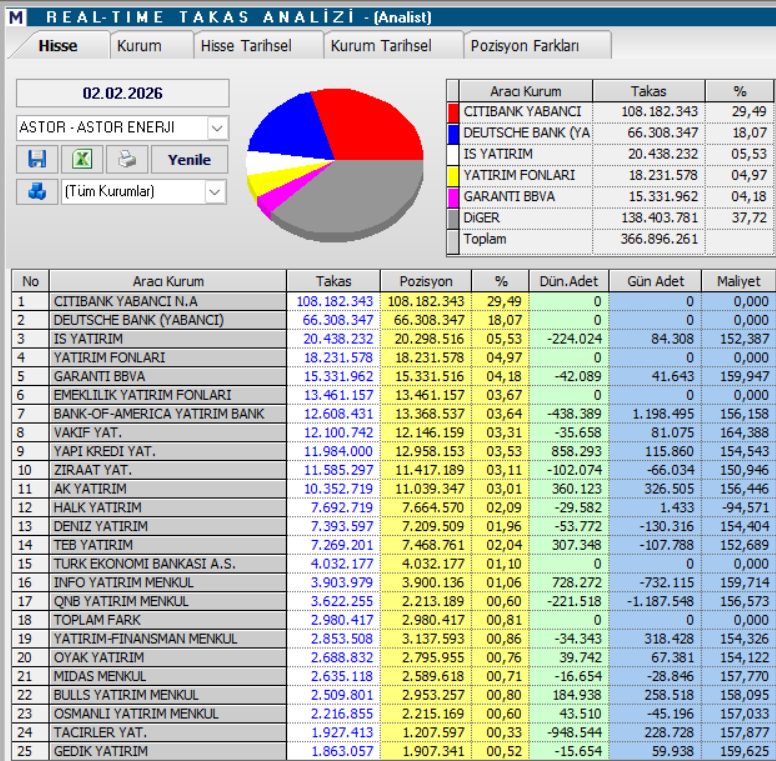Viewport: 776px width, 761px height.
Task: Open the Kurum Tarihsel tab
Action: click(x=381, y=46)
